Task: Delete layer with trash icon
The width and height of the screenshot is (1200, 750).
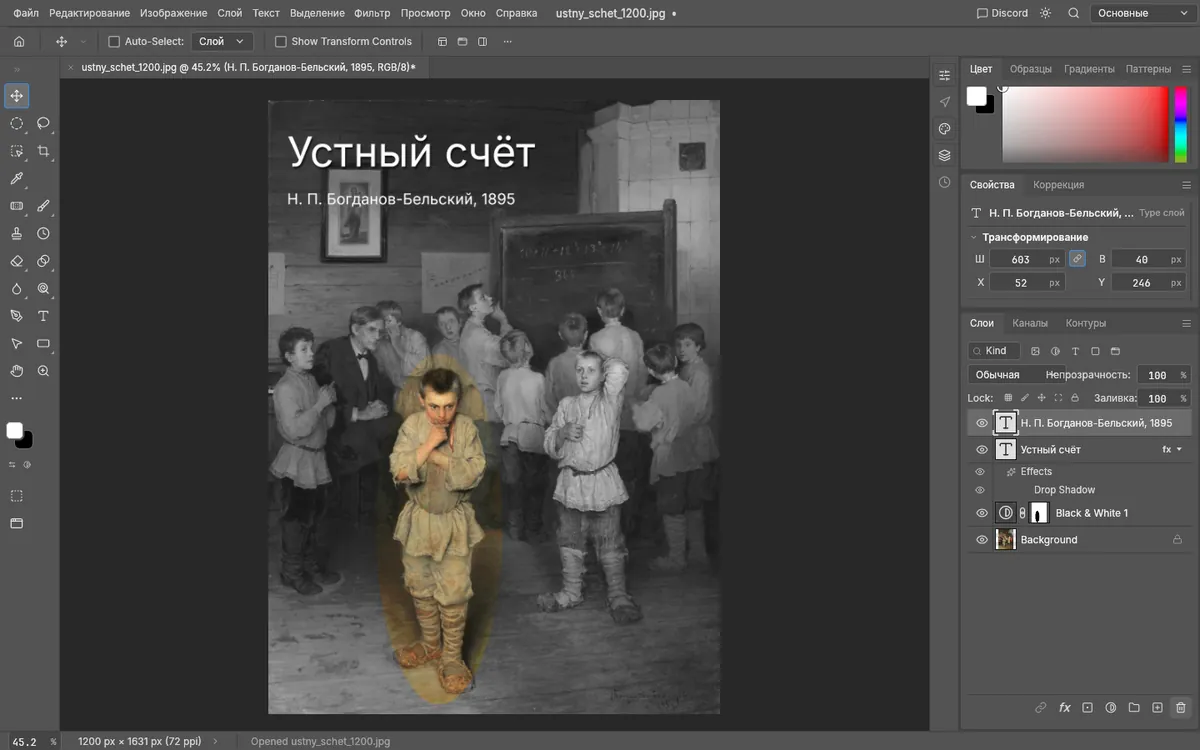Action: click(1180, 707)
